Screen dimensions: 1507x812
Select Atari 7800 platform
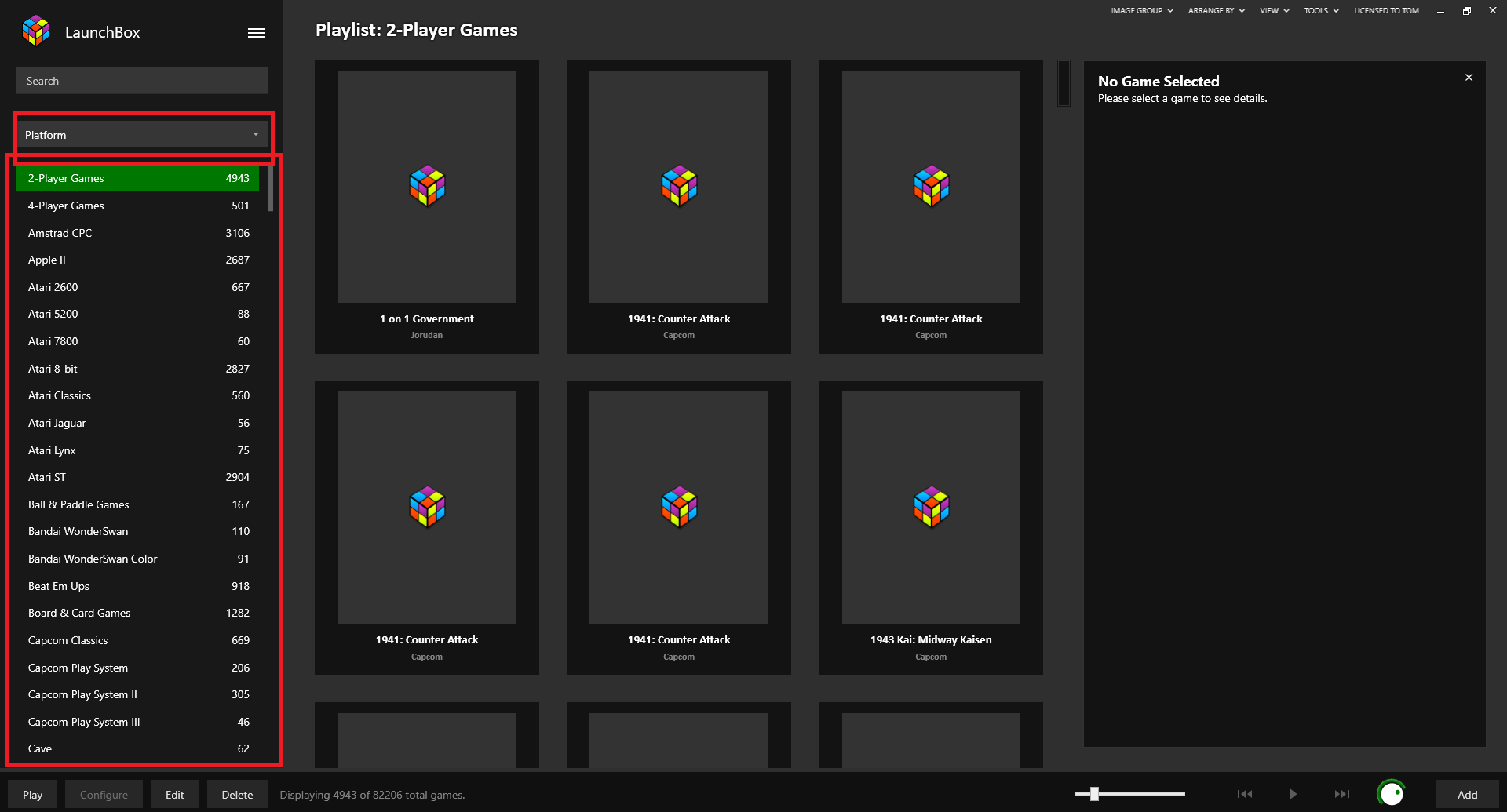pyautogui.click(x=137, y=341)
